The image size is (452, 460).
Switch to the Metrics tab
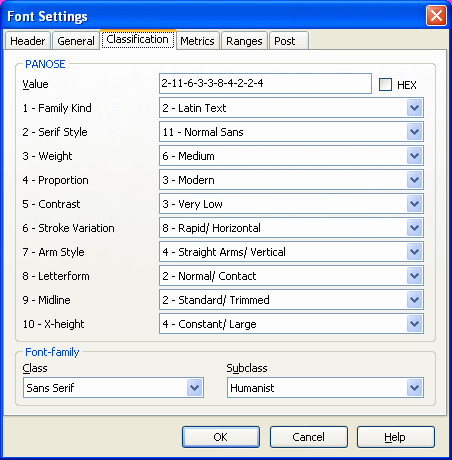pyautogui.click(x=197, y=41)
